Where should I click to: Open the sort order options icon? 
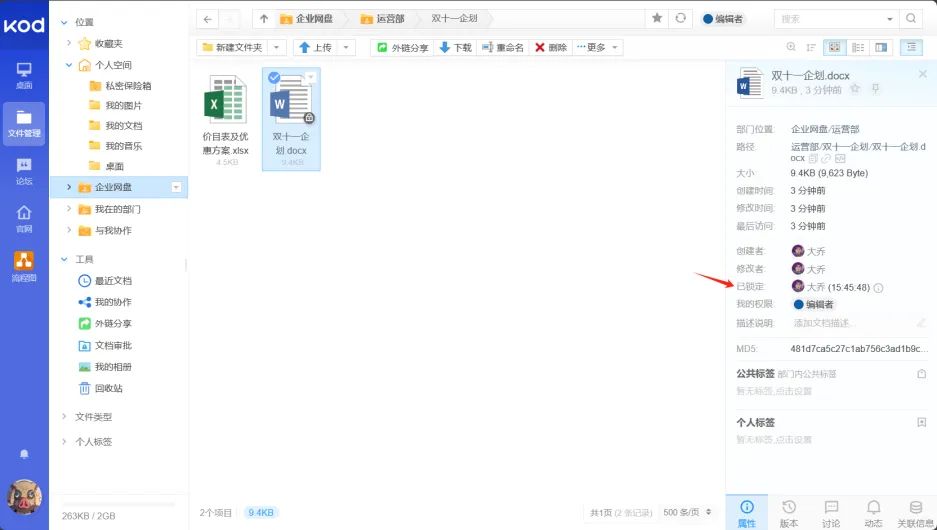pyautogui.click(x=811, y=47)
